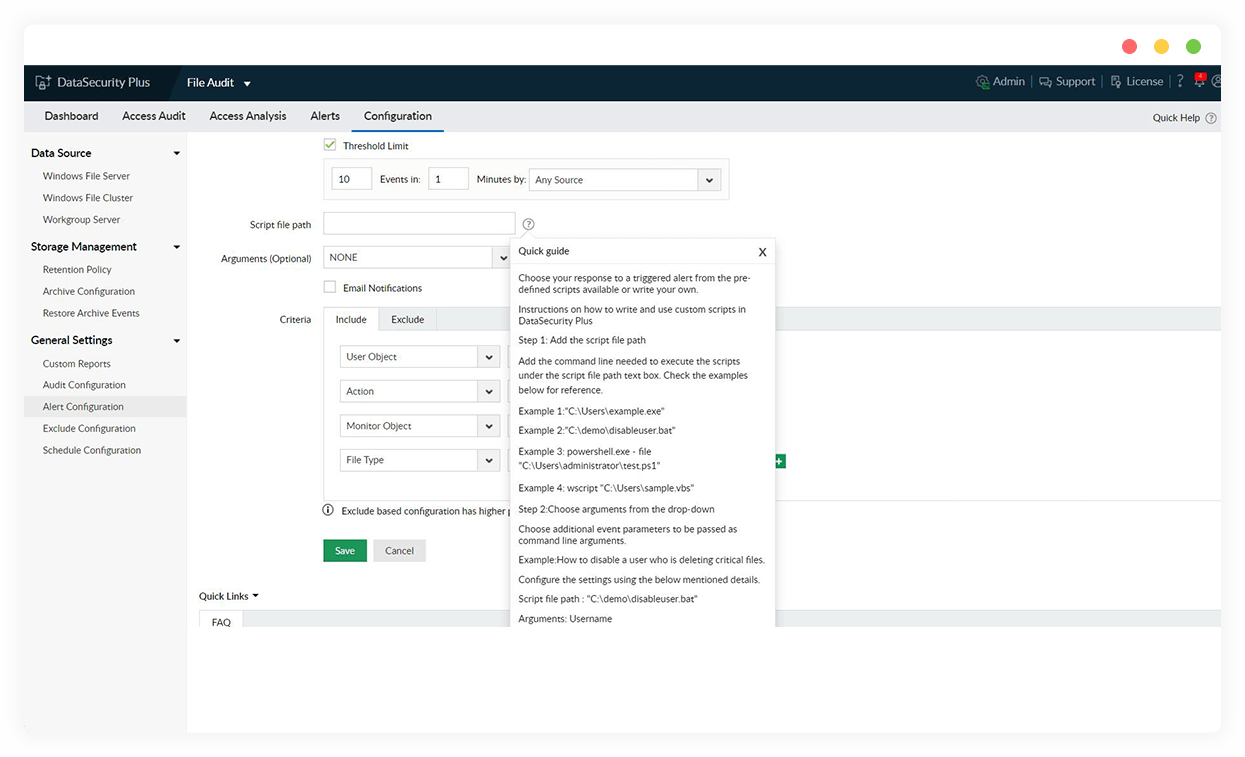Open Archive Configuration in sidebar
The image size is (1245, 757).
pos(89,292)
